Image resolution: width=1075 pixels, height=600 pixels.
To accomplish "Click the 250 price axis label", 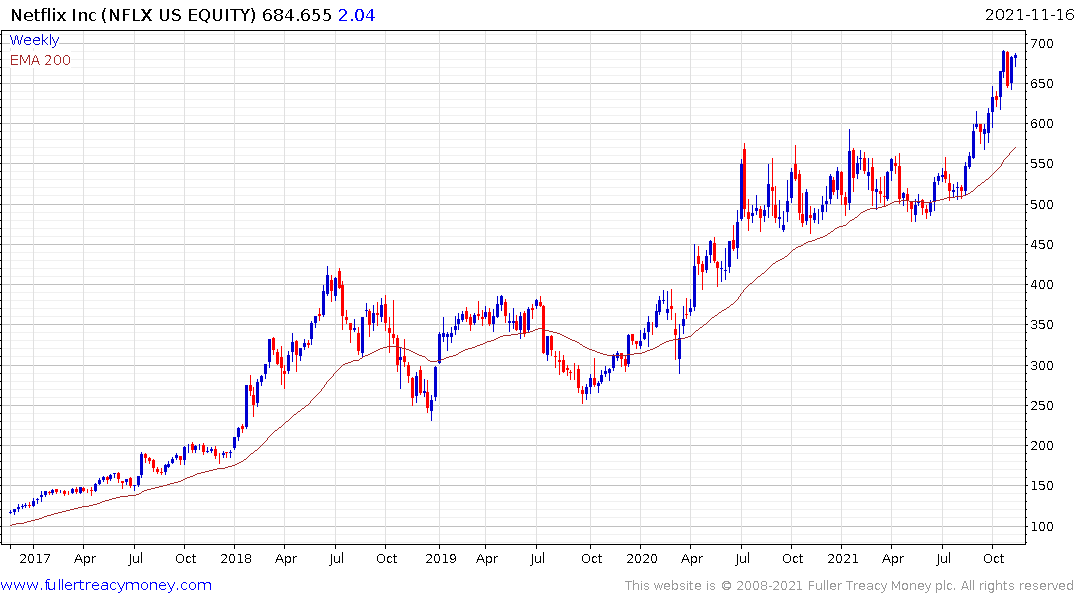I will [1042, 406].
